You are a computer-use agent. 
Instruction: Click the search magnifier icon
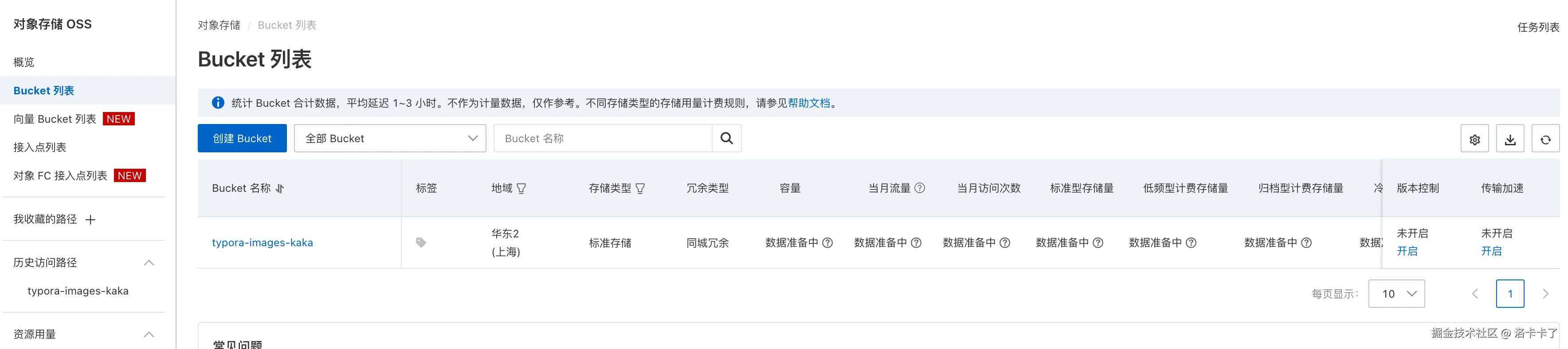[x=726, y=139]
